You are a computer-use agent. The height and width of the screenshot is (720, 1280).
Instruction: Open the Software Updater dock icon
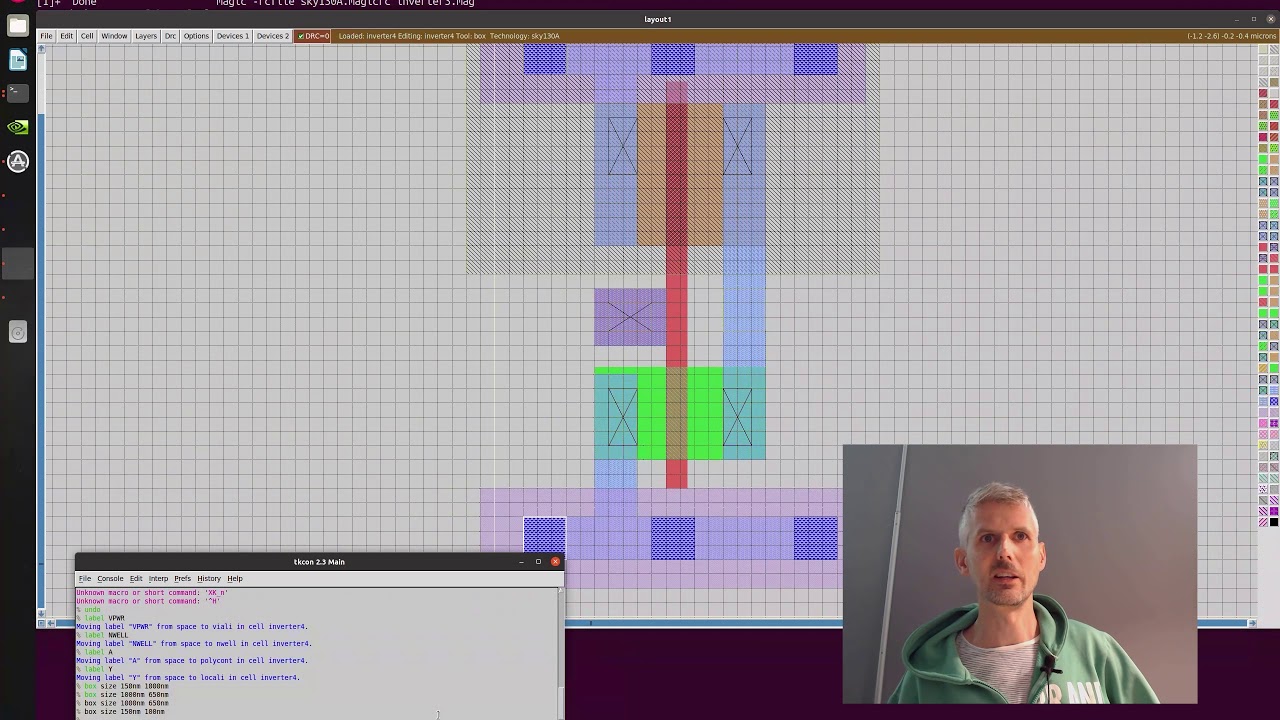point(18,161)
